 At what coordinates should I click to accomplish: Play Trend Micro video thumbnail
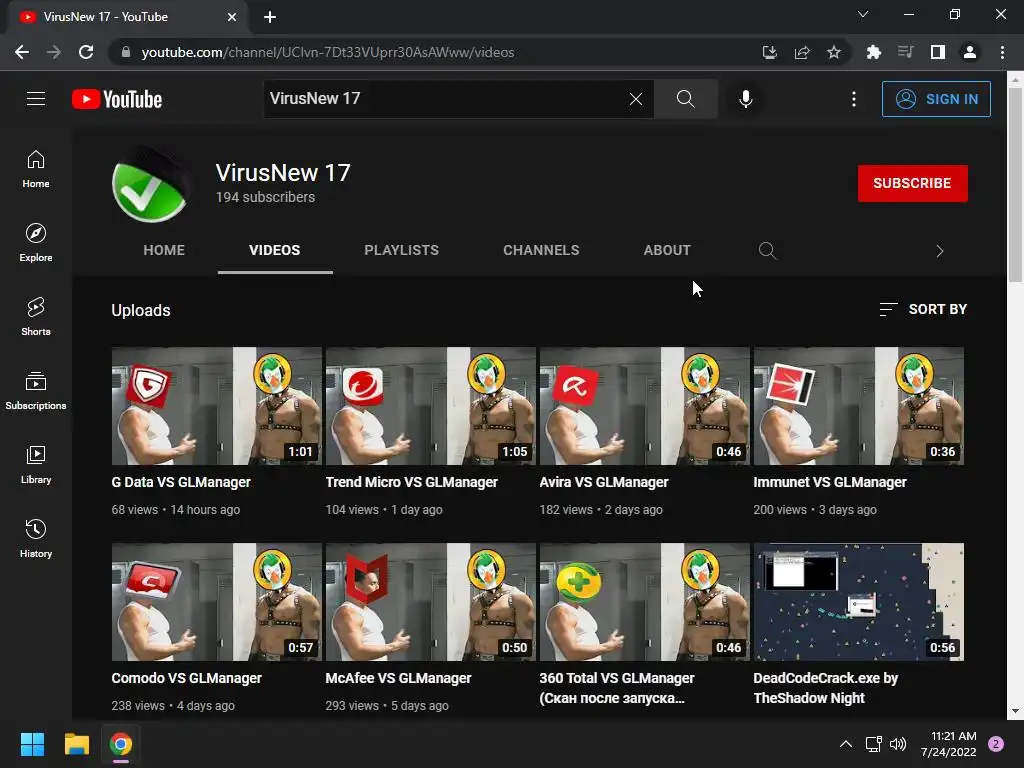(430, 406)
